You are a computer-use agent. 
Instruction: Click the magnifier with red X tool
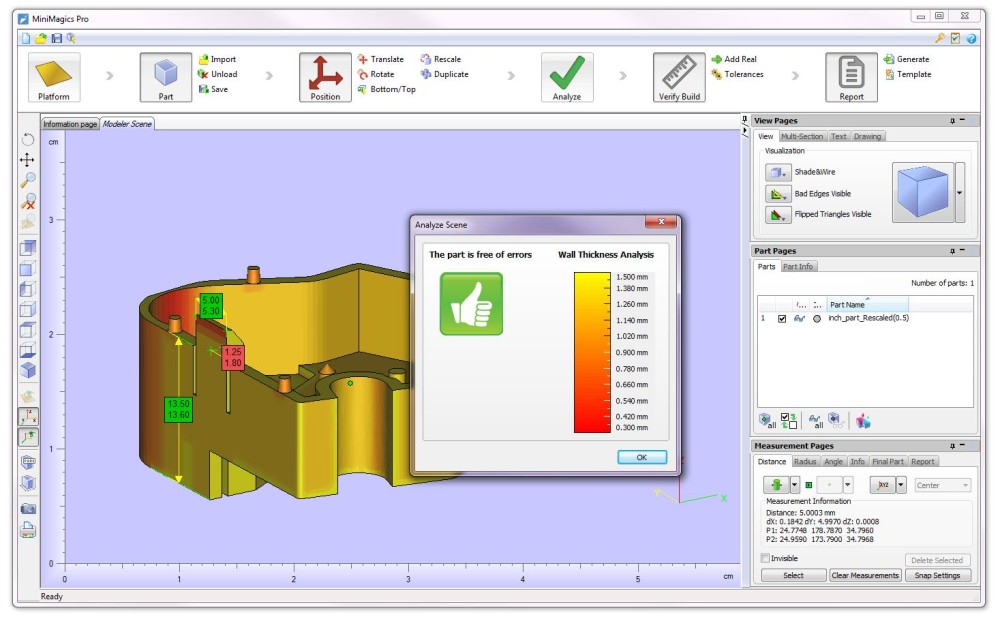click(x=28, y=202)
